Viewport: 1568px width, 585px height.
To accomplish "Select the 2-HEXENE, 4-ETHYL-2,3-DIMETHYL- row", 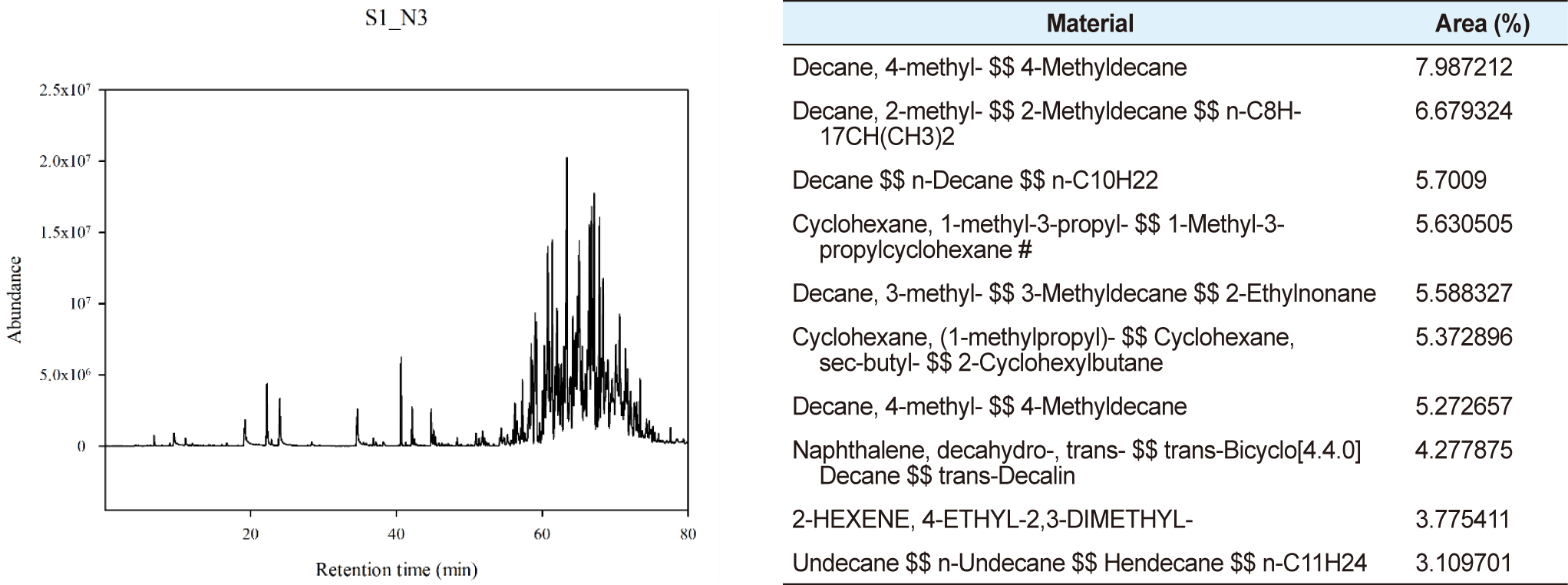I will point(992,520).
